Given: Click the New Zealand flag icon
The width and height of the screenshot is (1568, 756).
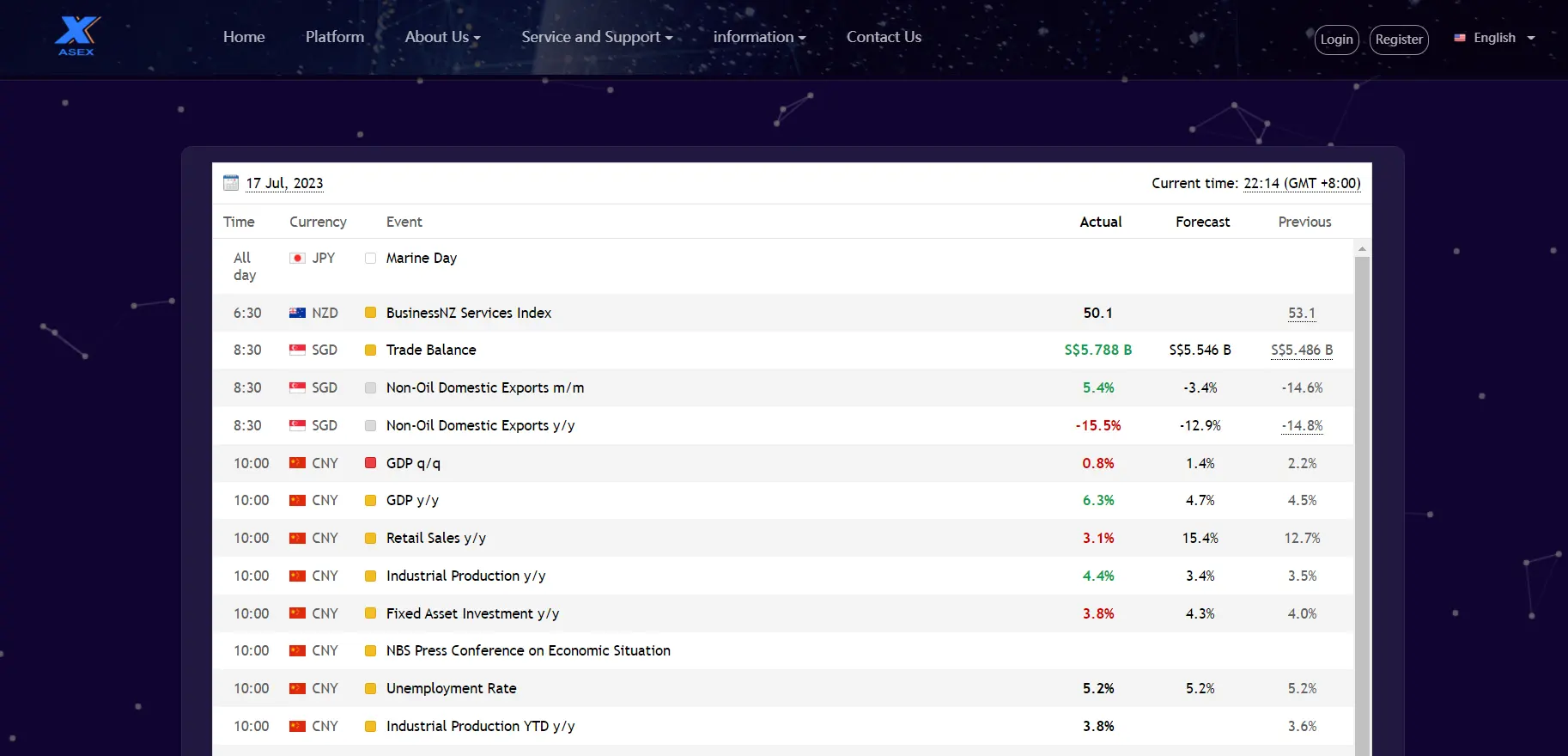Looking at the screenshot, I should pyautogui.click(x=297, y=313).
